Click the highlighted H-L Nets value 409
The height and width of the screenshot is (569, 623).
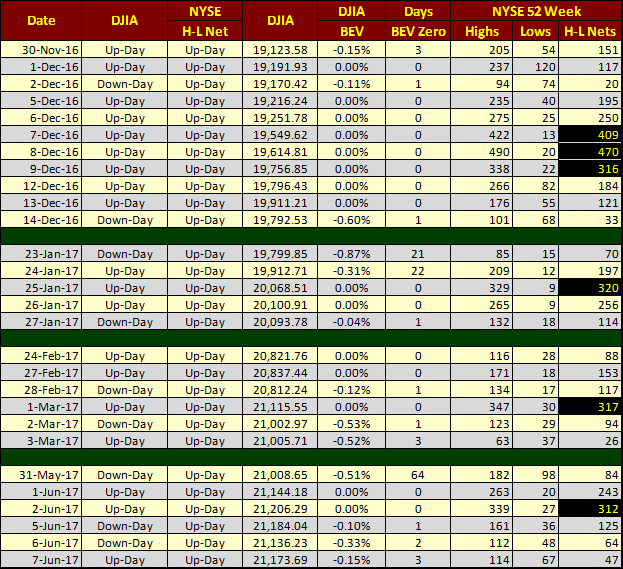click(590, 135)
